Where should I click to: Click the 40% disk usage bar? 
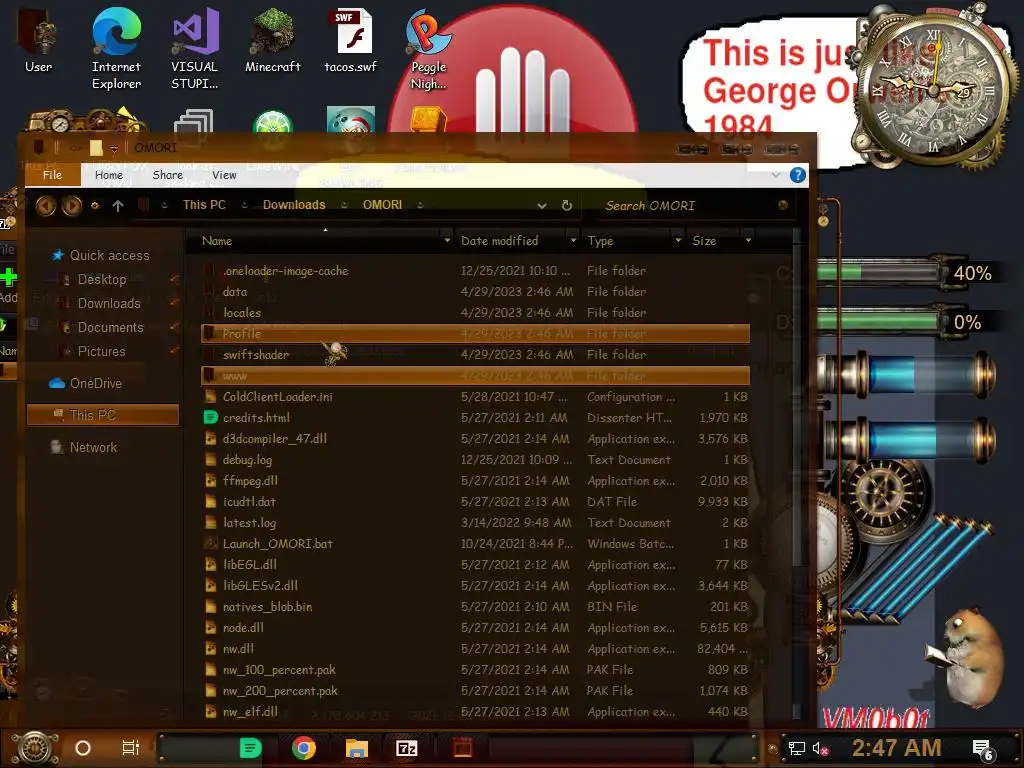tap(878, 273)
